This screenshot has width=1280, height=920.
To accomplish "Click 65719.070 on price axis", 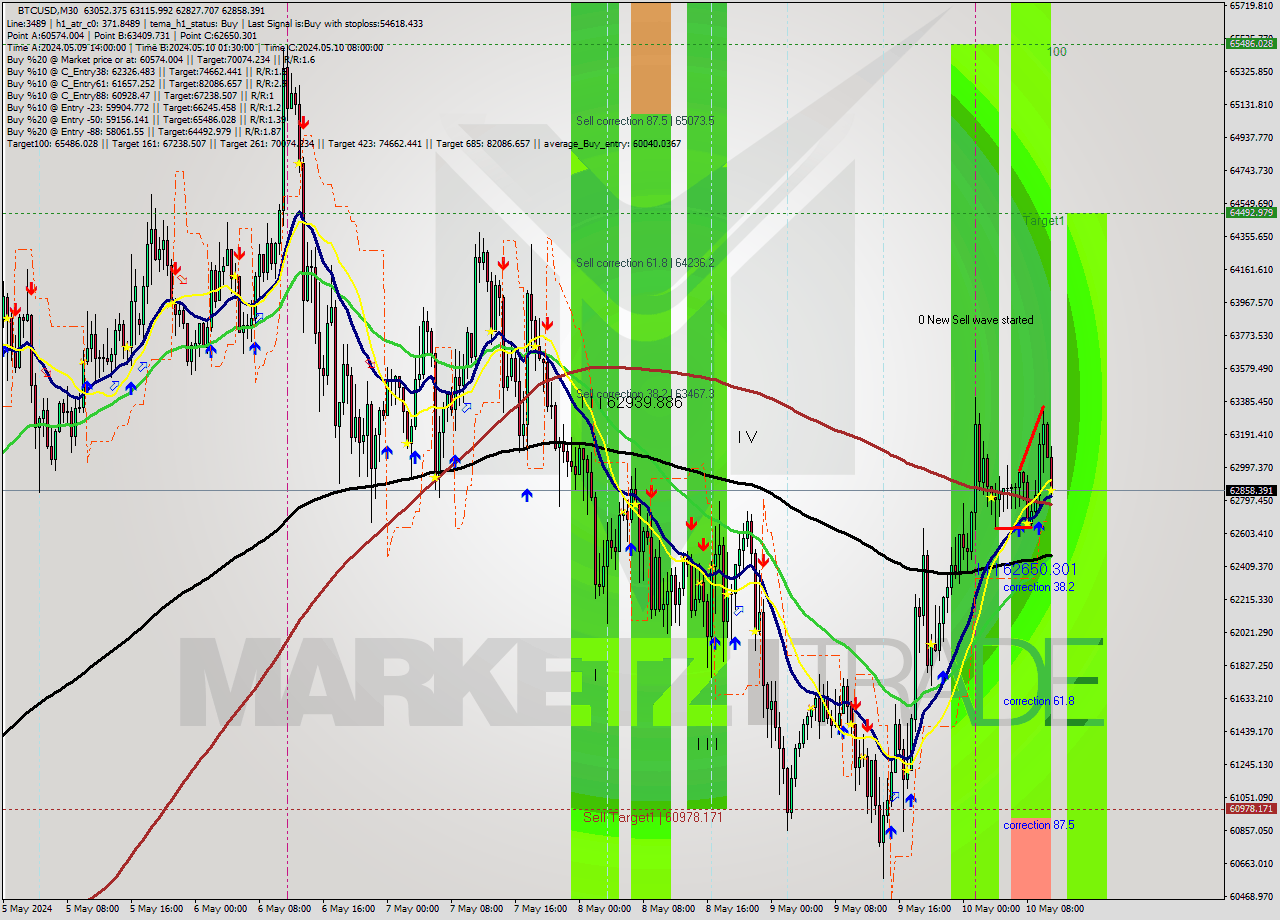I will (x=1250, y=6).
